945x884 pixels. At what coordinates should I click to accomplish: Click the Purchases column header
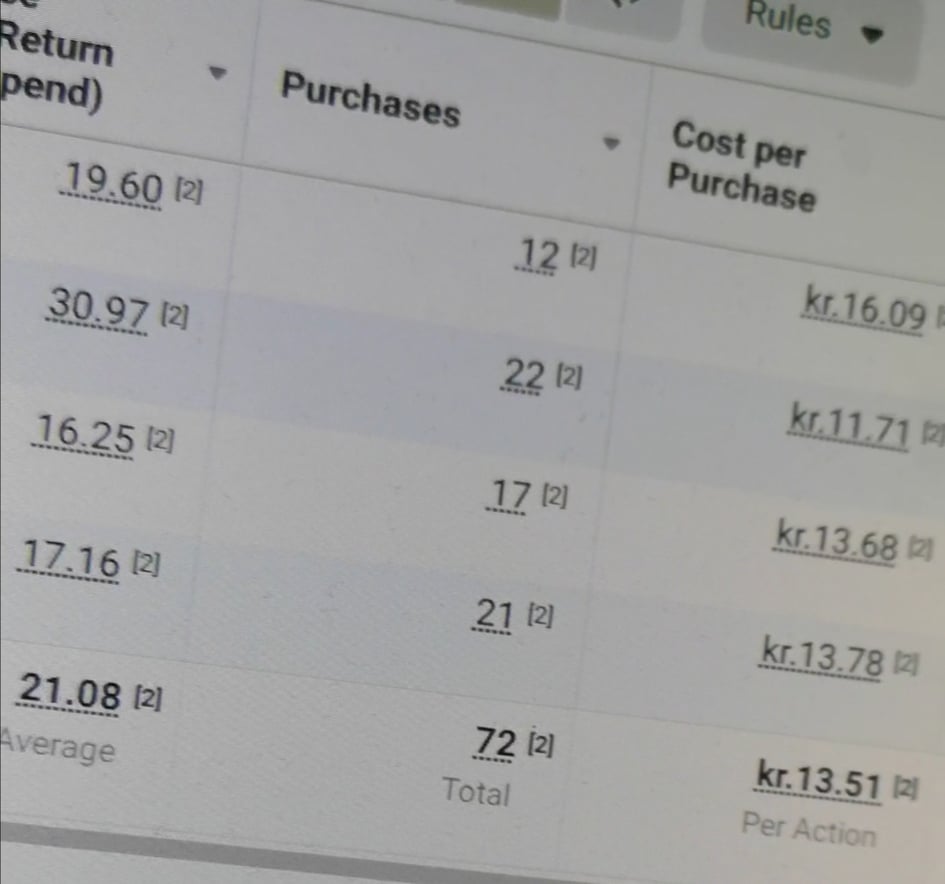pos(371,99)
